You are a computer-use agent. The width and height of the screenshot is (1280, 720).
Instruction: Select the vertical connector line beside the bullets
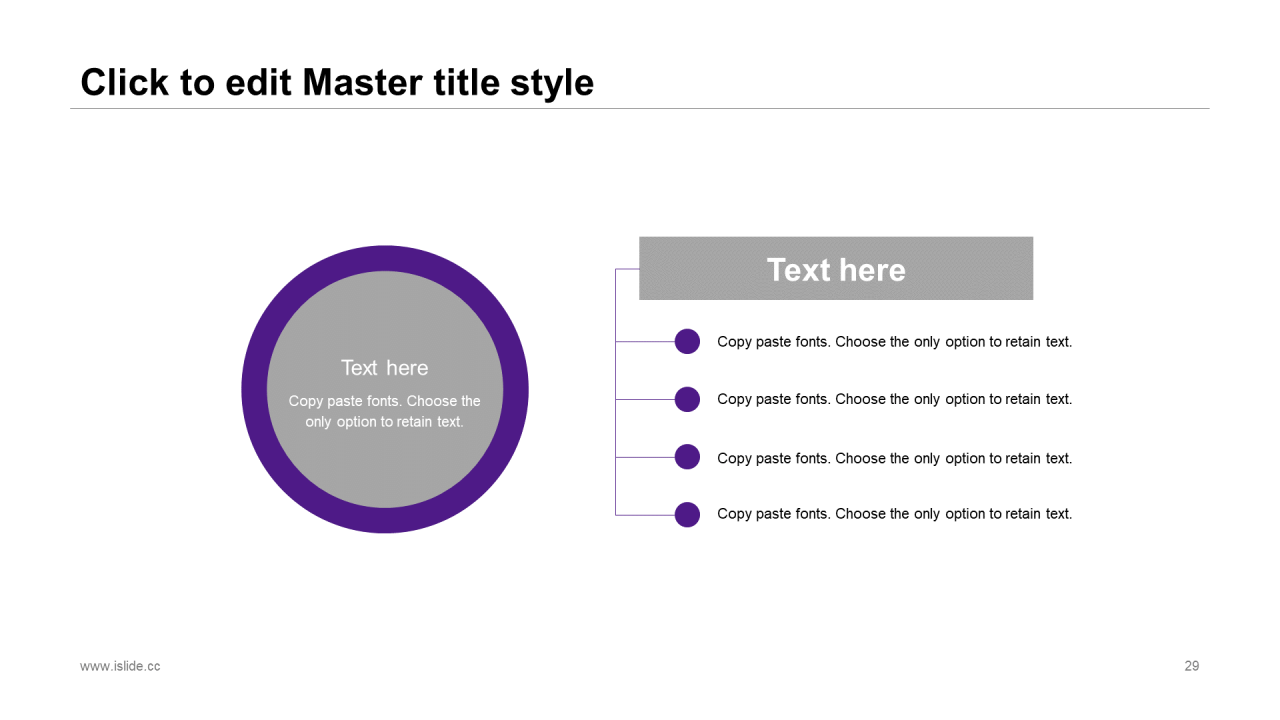pyautogui.click(x=615, y=428)
